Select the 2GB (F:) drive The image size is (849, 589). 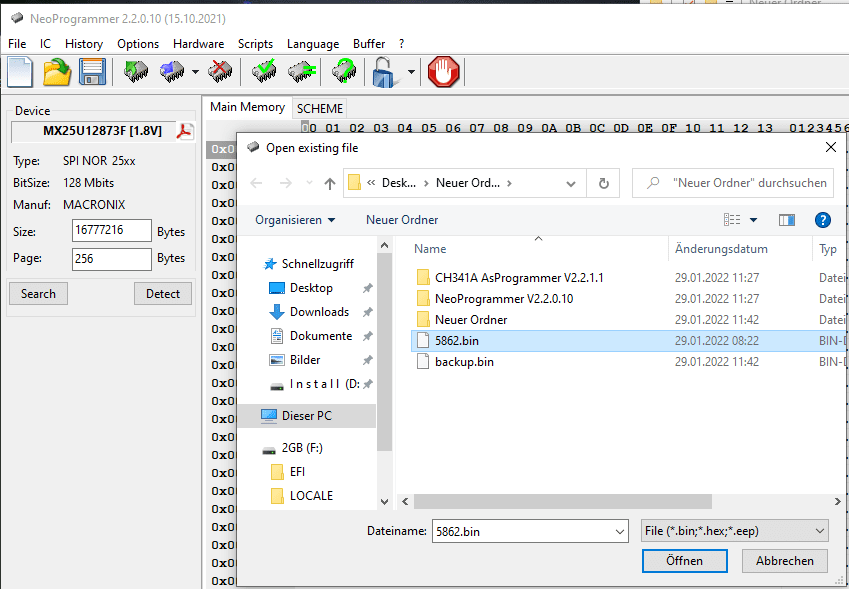tap(302, 448)
